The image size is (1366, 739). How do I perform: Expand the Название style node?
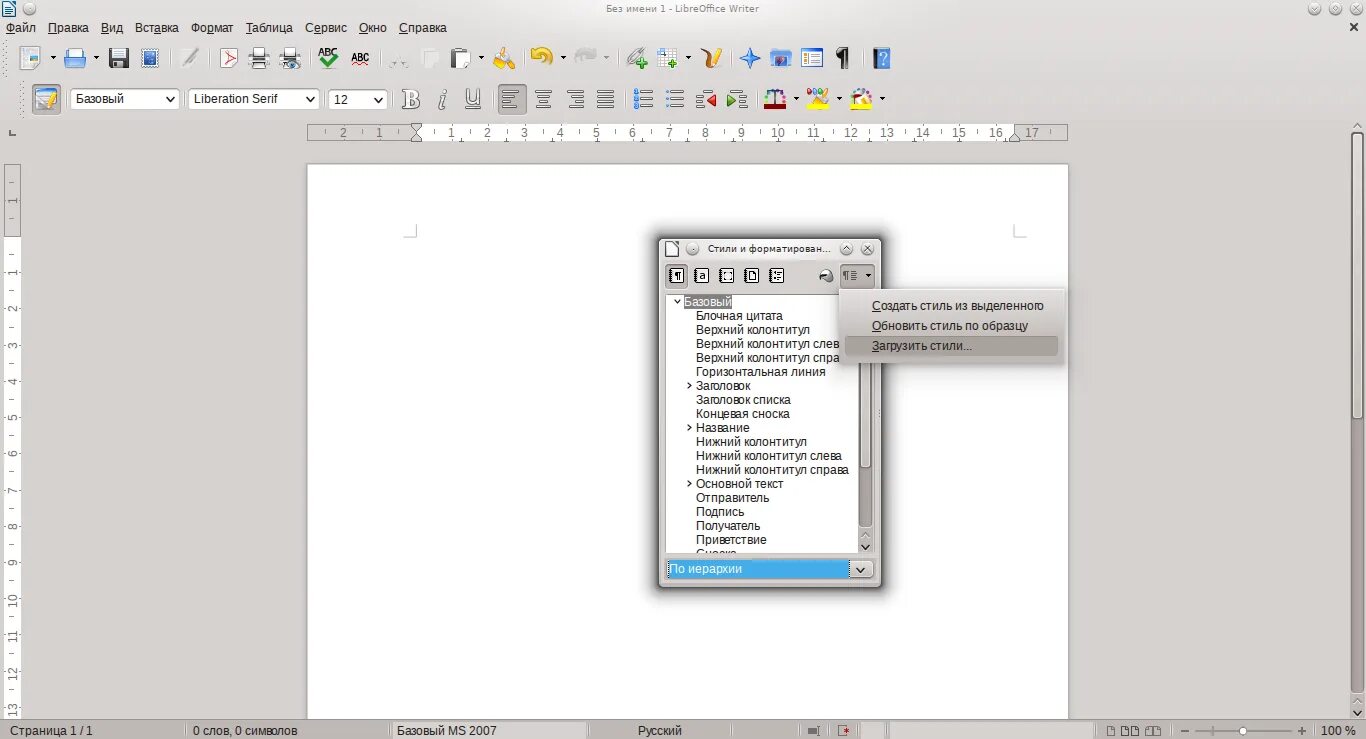pos(690,428)
